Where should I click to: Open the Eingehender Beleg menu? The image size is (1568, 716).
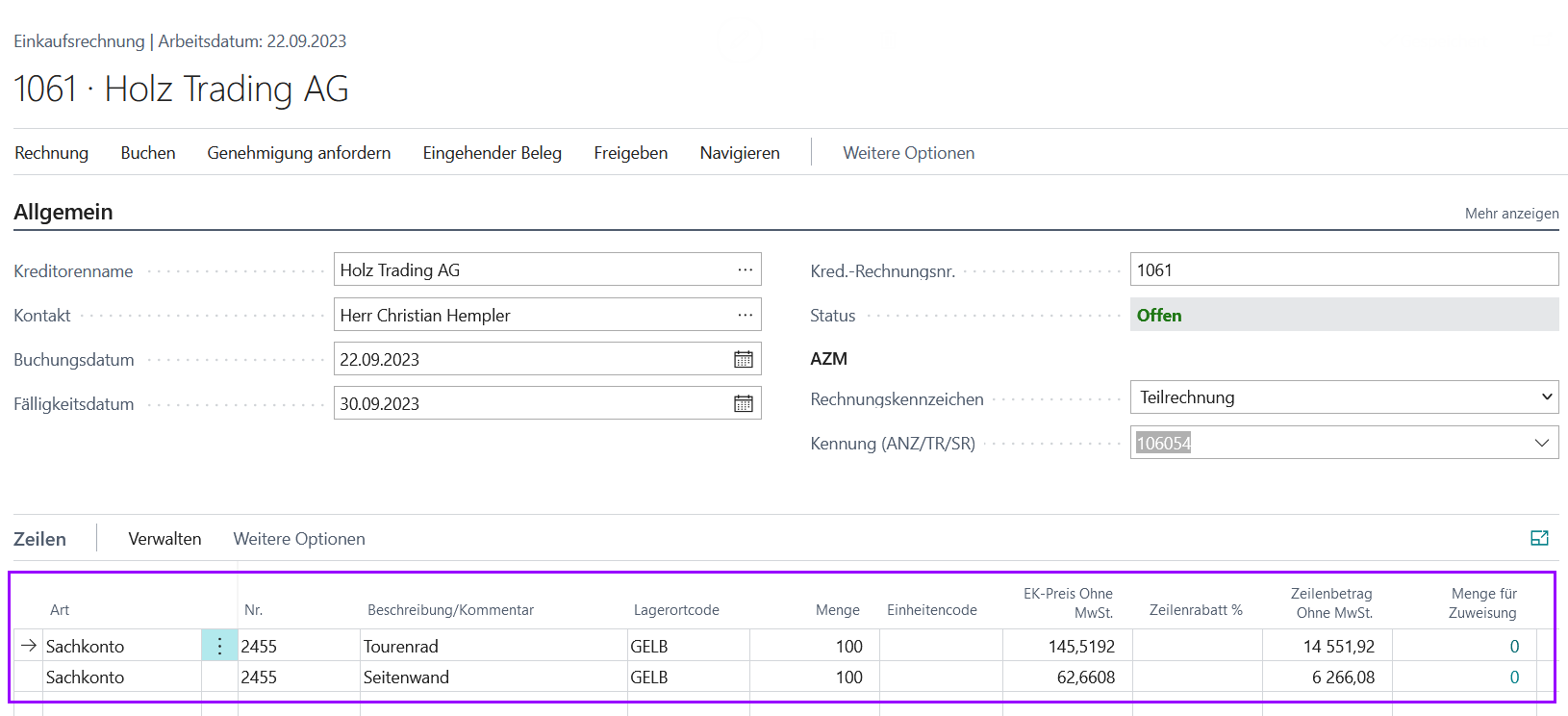coord(493,153)
